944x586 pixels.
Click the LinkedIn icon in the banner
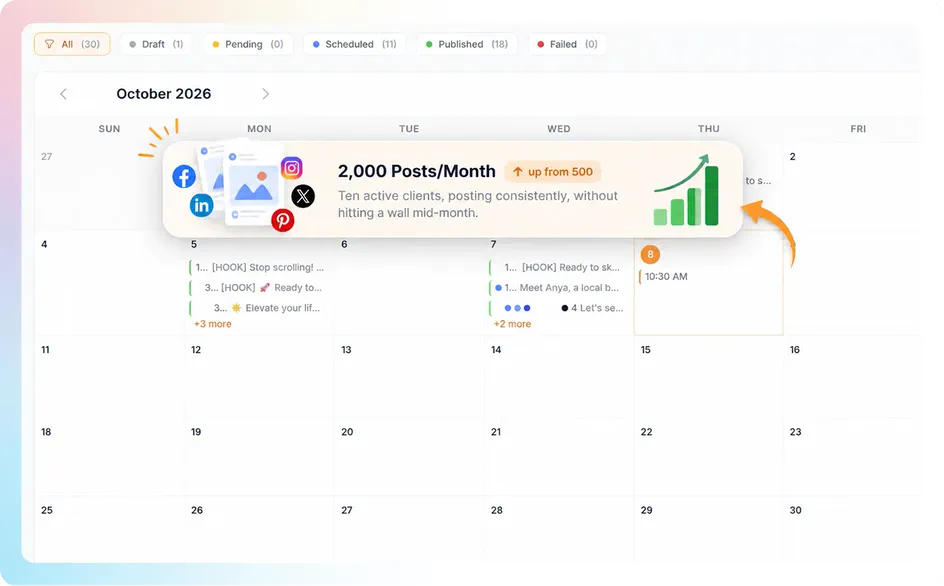point(202,205)
